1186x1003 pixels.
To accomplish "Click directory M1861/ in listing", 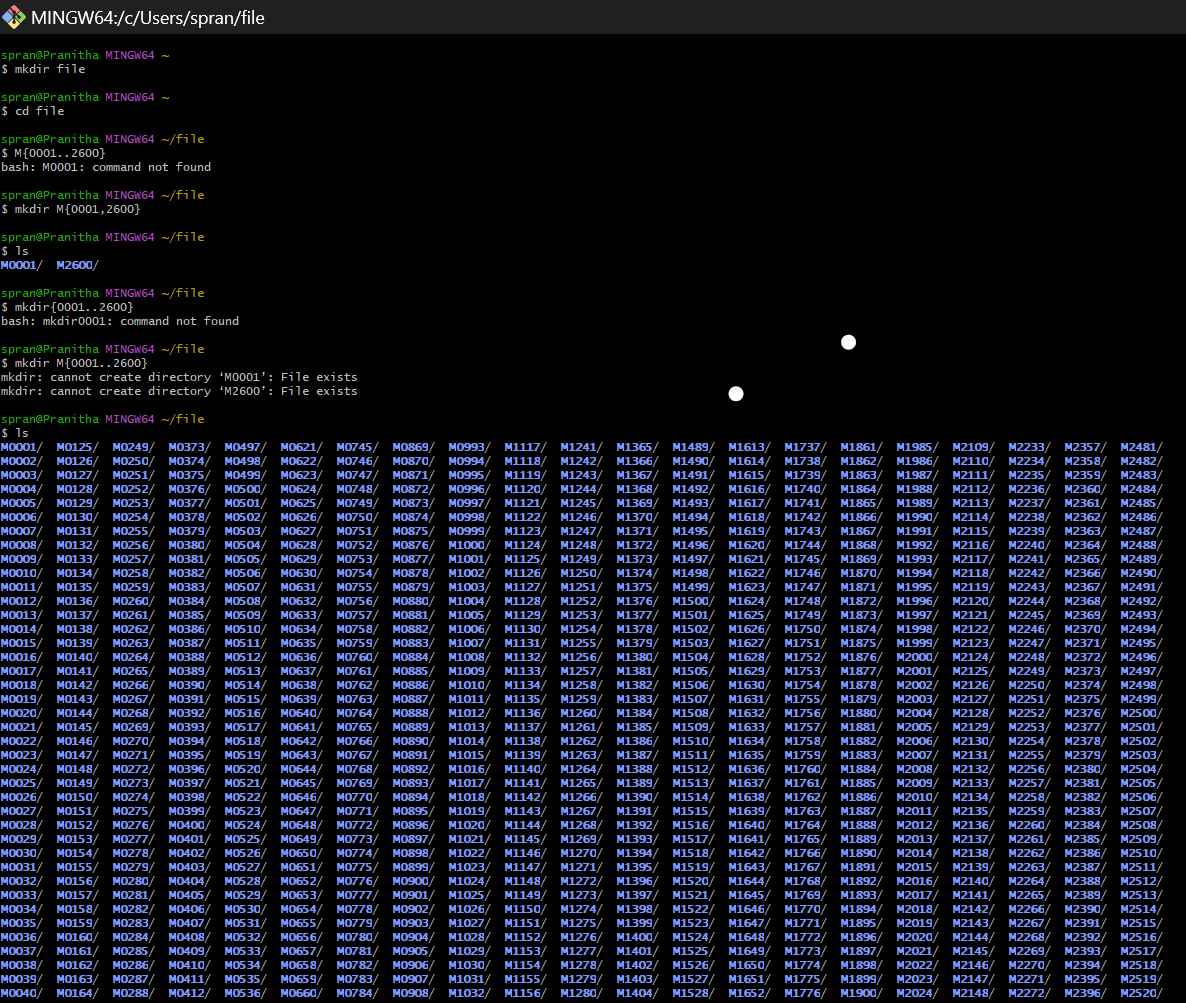I will coord(861,447).
